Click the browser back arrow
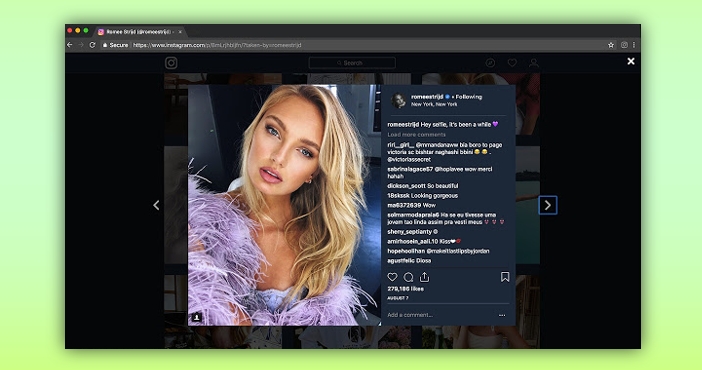The width and height of the screenshot is (702, 370). pos(70,45)
